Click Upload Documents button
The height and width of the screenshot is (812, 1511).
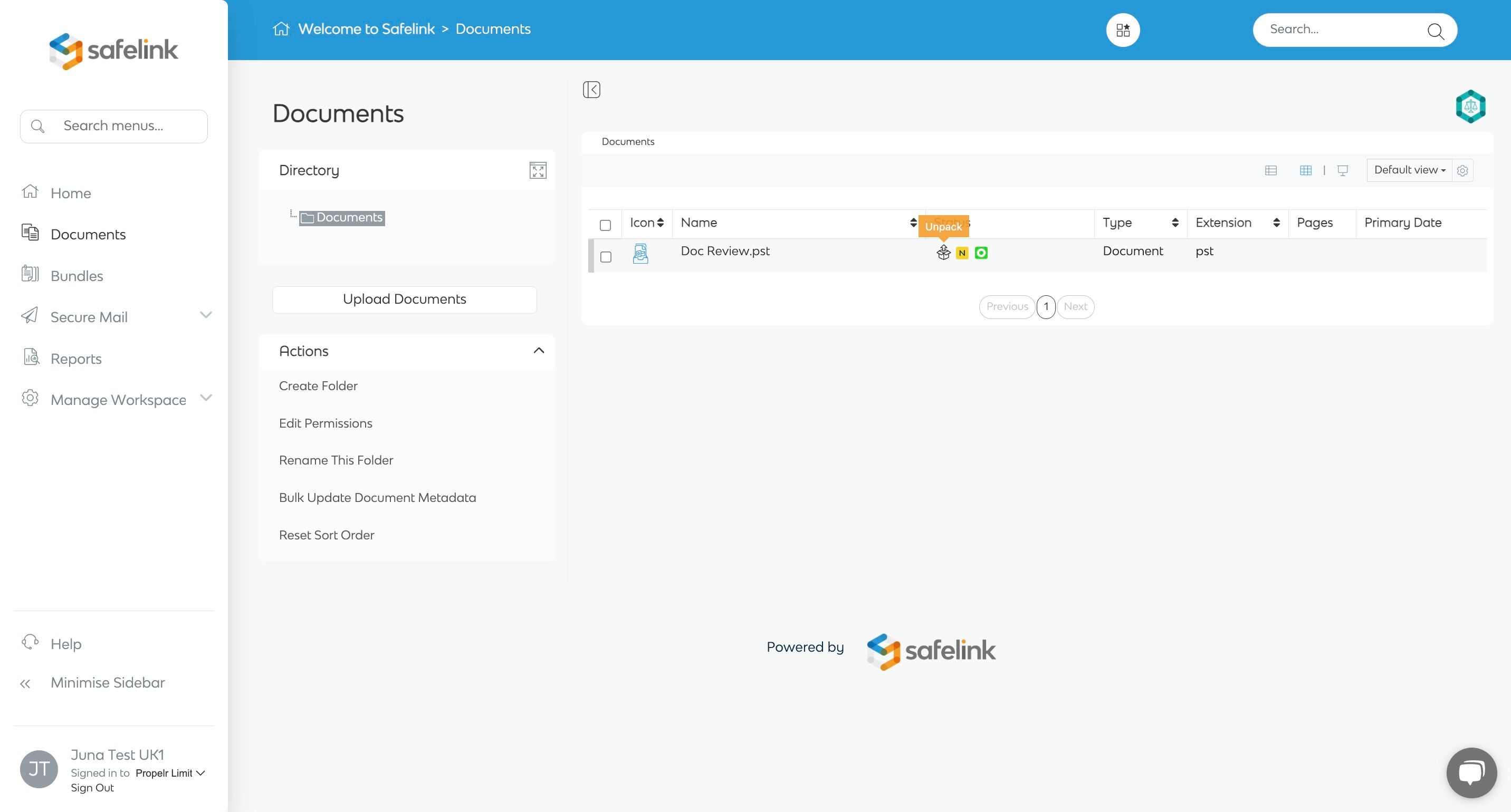pyautogui.click(x=404, y=299)
